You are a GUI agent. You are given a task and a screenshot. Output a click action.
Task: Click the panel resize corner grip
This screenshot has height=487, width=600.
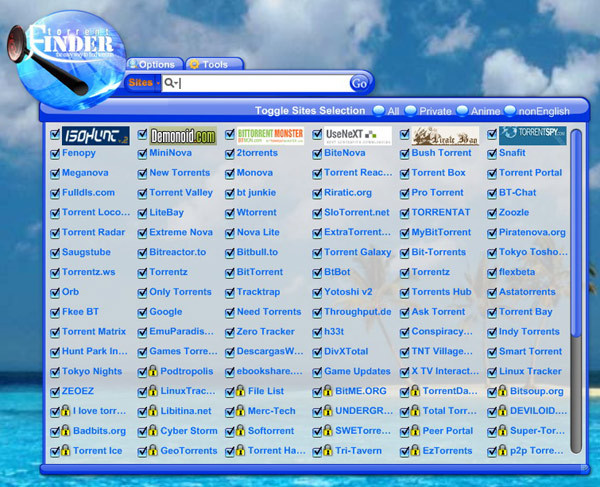click(584, 469)
